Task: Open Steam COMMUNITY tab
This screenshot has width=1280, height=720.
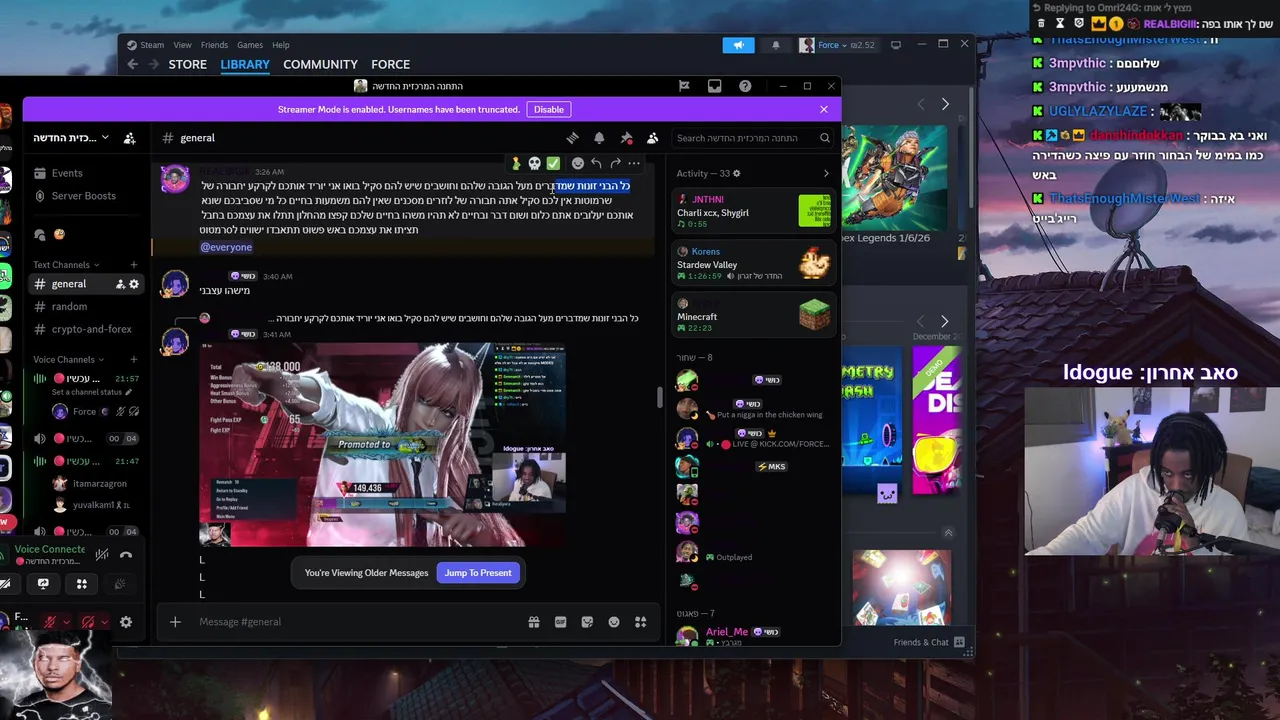Action: 320,64
